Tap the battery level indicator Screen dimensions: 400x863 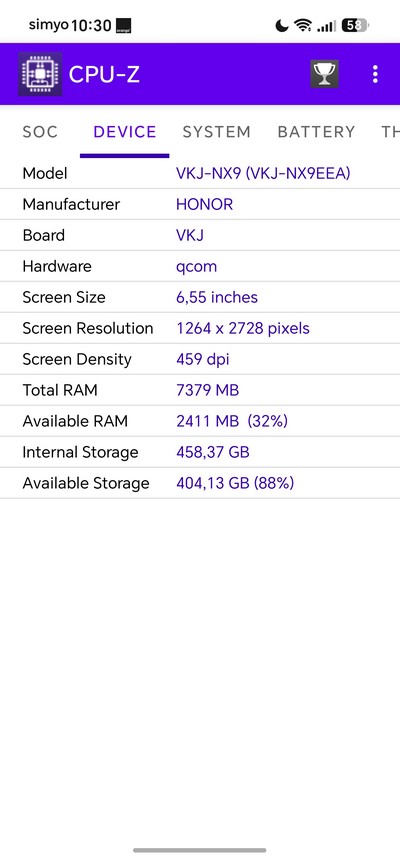coord(355,25)
